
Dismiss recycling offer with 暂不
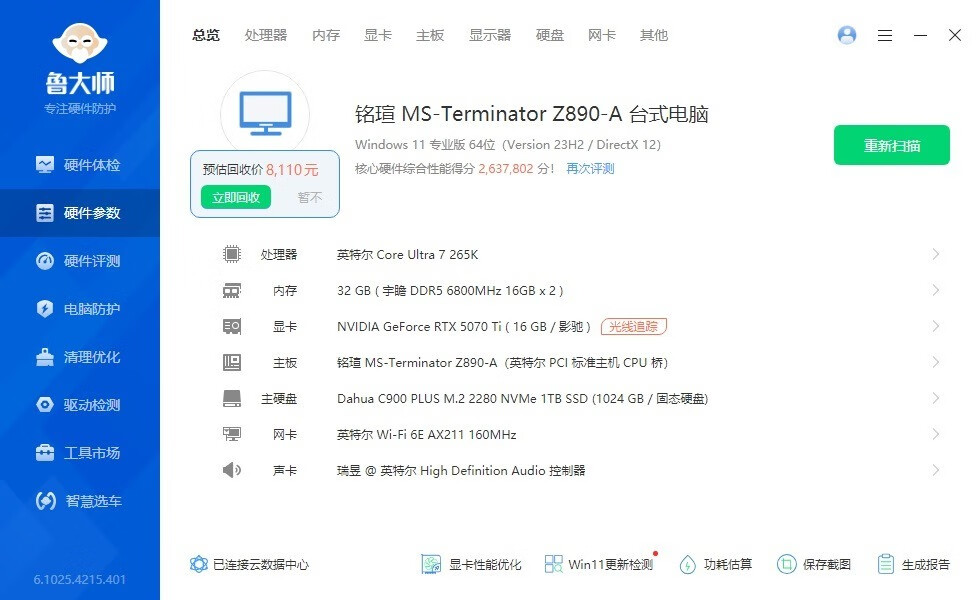click(x=310, y=198)
